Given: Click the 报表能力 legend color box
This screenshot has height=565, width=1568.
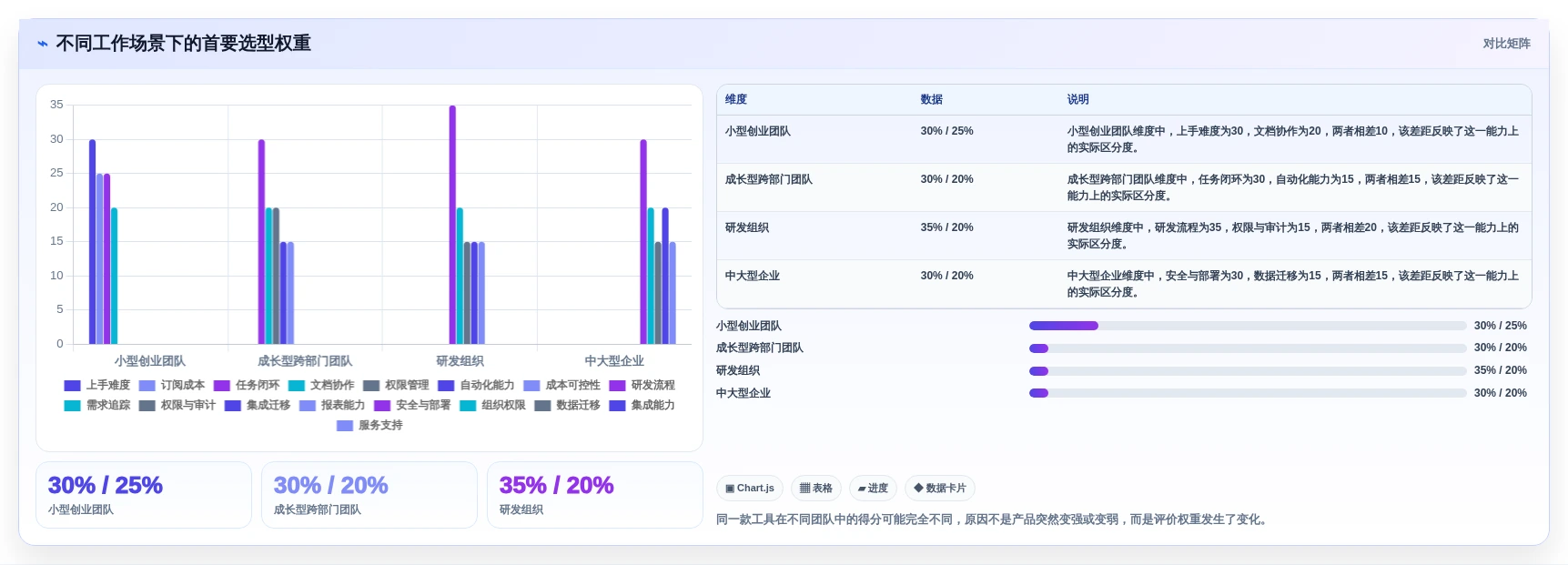Looking at the screenshot, I should click(308, 406).
